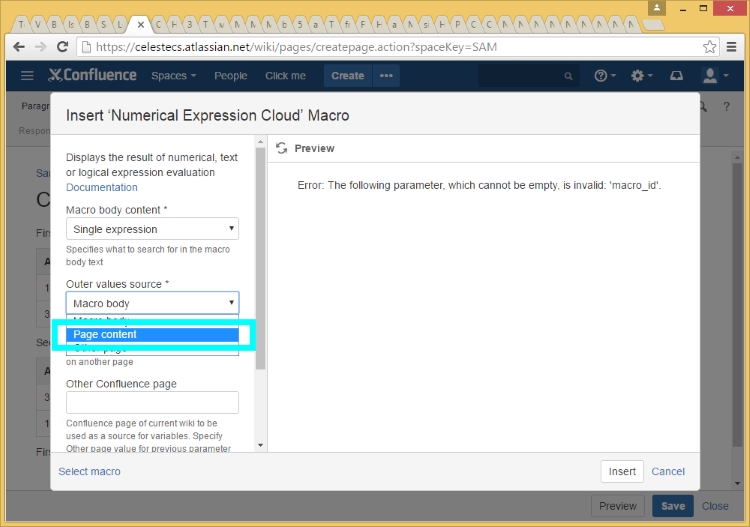Expand the Spaces menu
Screen dimensions: 750x527
click(174, 76)
